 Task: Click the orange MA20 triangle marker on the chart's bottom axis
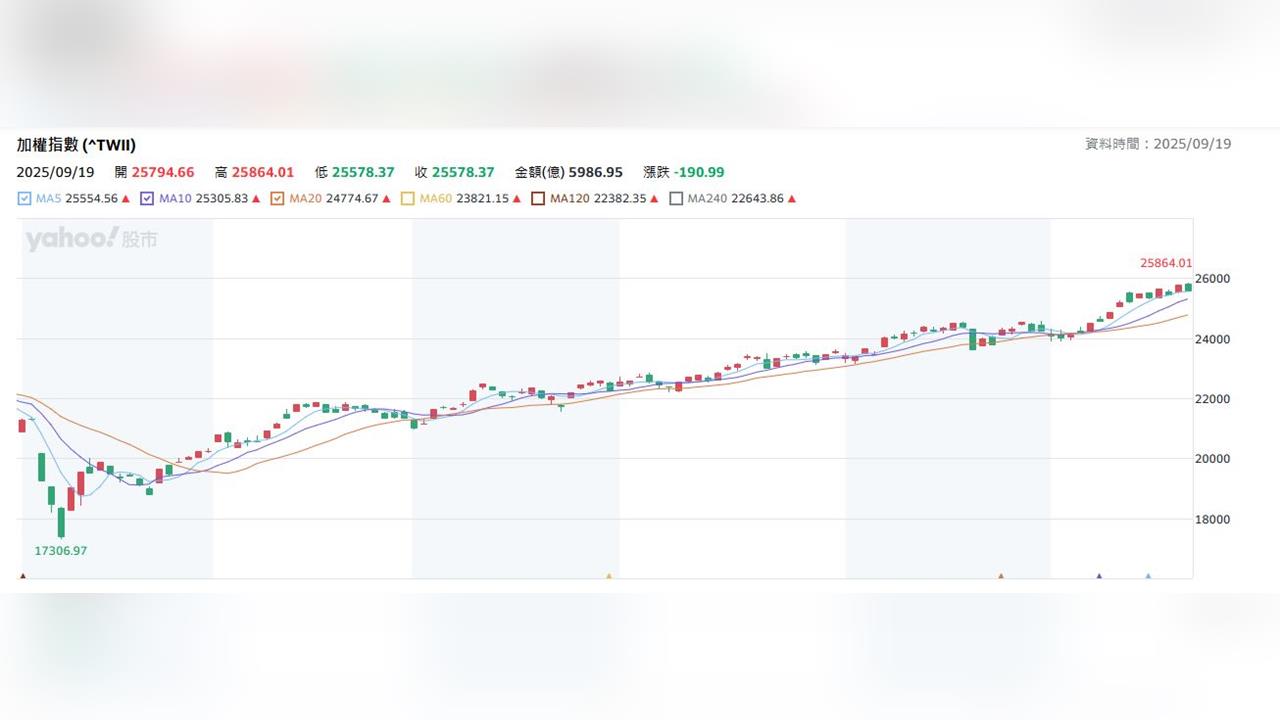pos(1000,576)
